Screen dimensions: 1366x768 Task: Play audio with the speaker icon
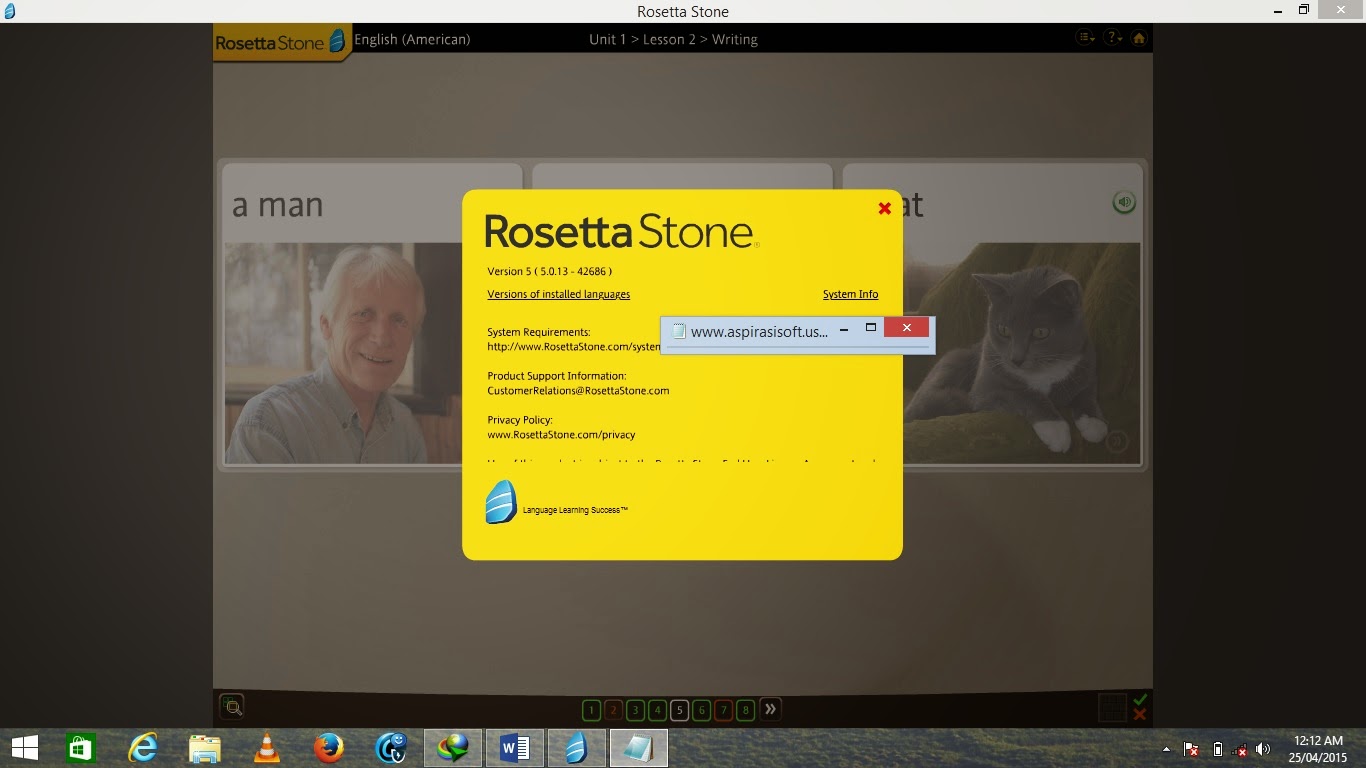(1124, 201)
